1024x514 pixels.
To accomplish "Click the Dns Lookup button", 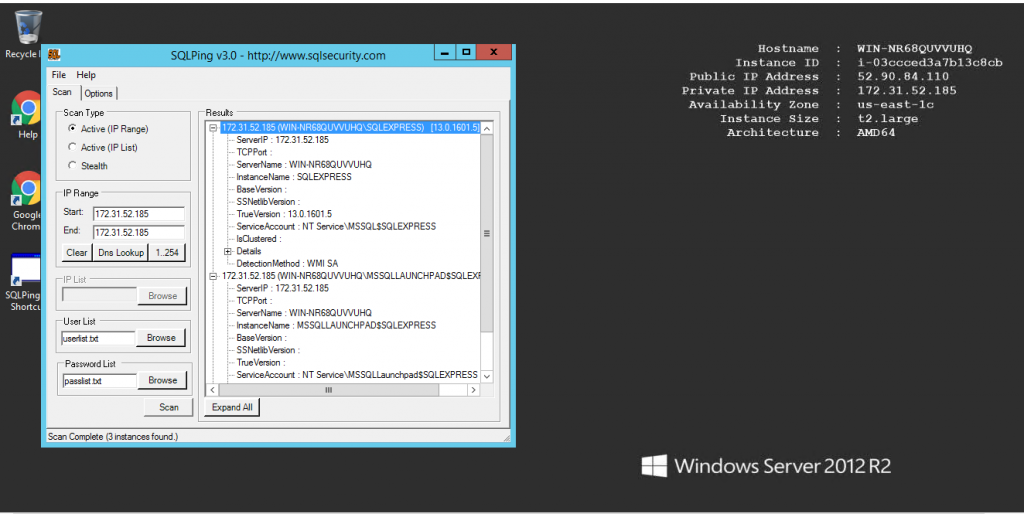I will [121, 253].
